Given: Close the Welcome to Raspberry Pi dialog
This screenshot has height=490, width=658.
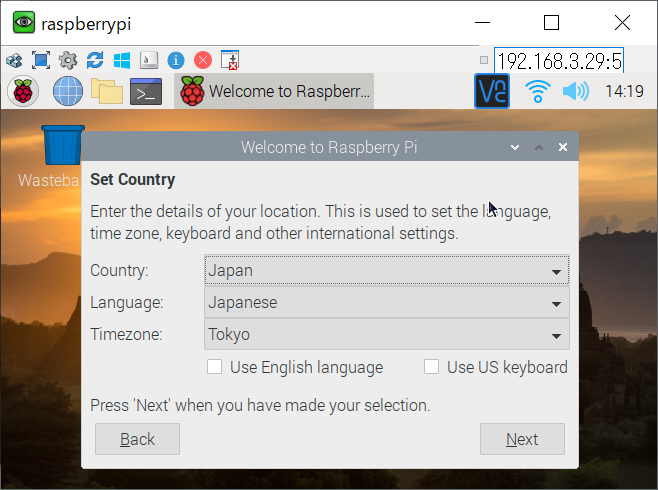Looking at the screenshot, I should pos(563,147).
